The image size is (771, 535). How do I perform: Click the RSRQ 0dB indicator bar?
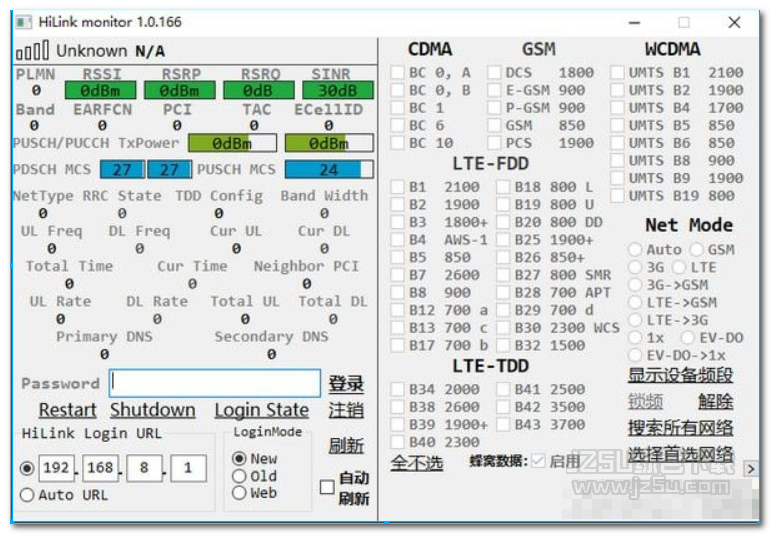click(x=259, y=90)
